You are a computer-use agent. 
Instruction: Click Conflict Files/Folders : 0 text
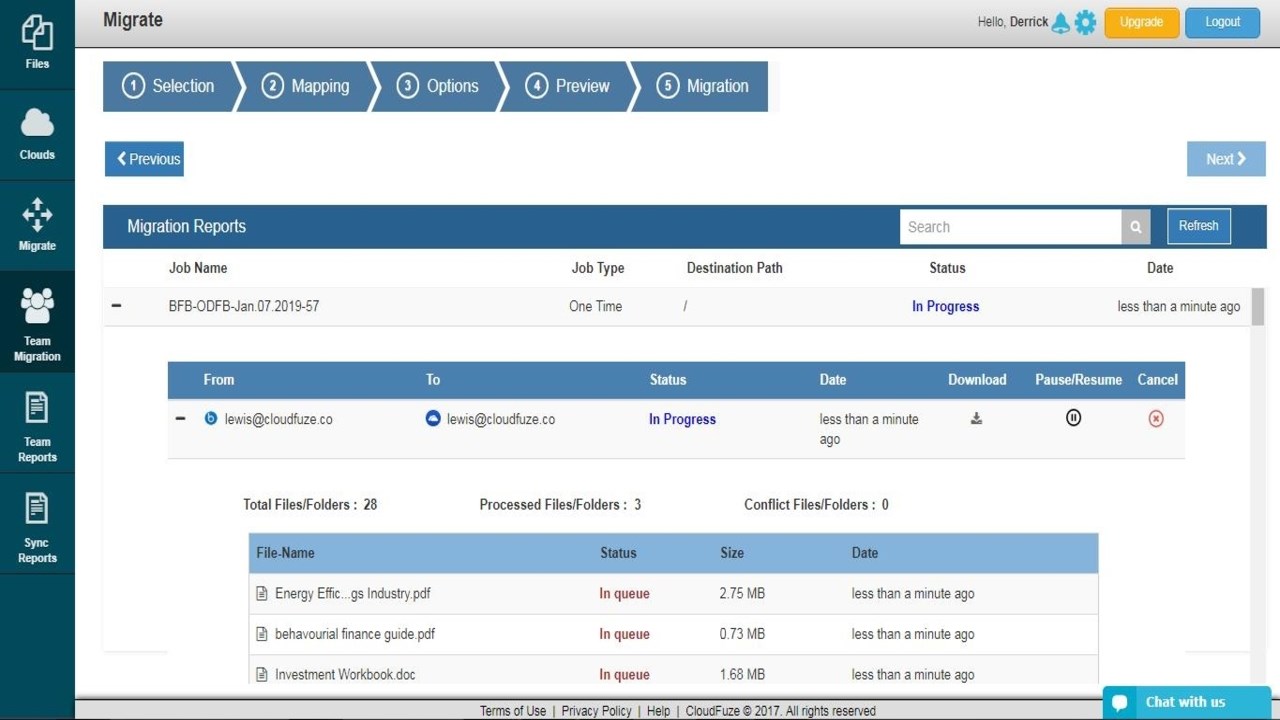click(x=816, y=504)
